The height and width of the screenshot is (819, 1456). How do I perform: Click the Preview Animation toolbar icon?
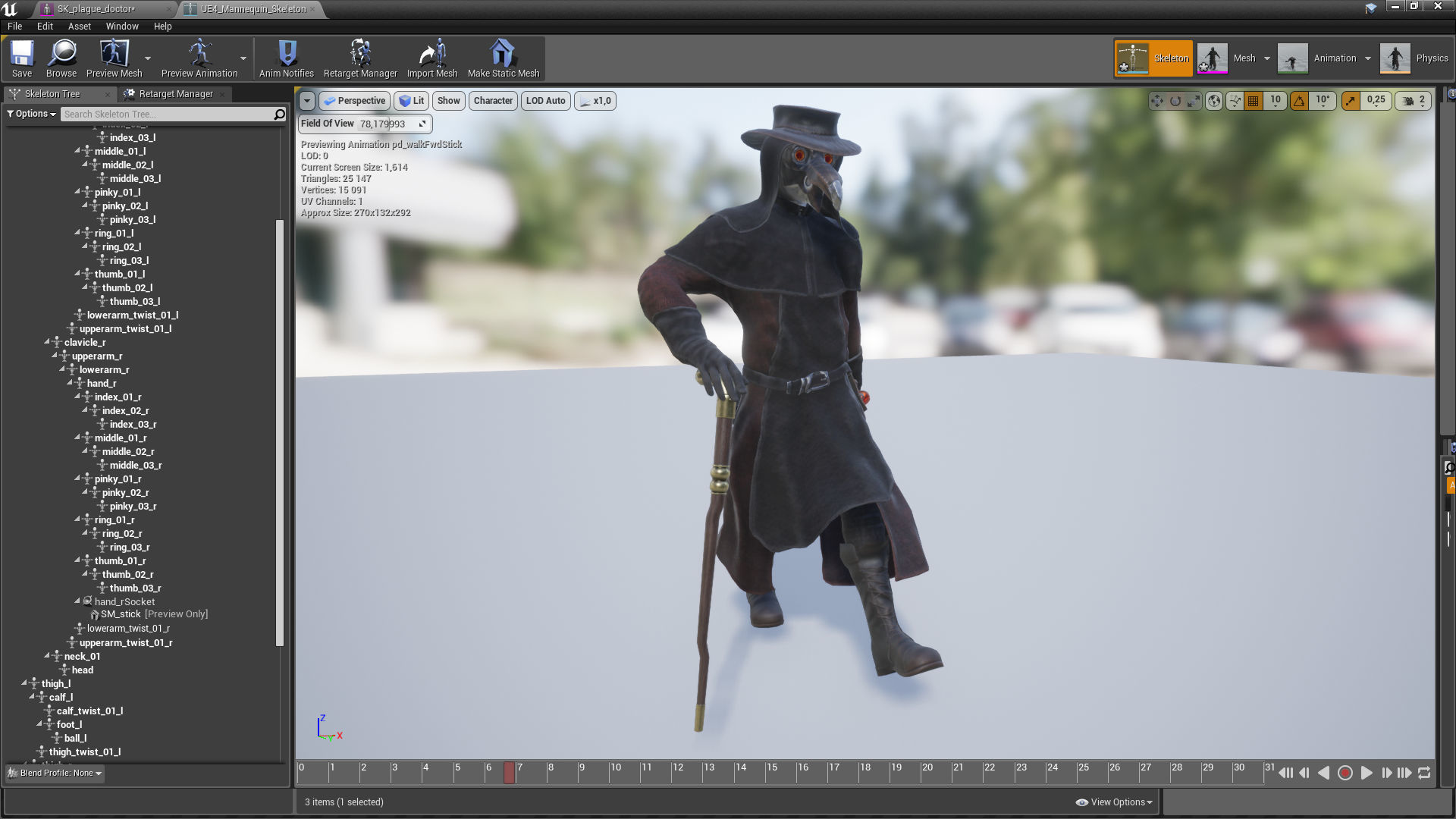199,58
